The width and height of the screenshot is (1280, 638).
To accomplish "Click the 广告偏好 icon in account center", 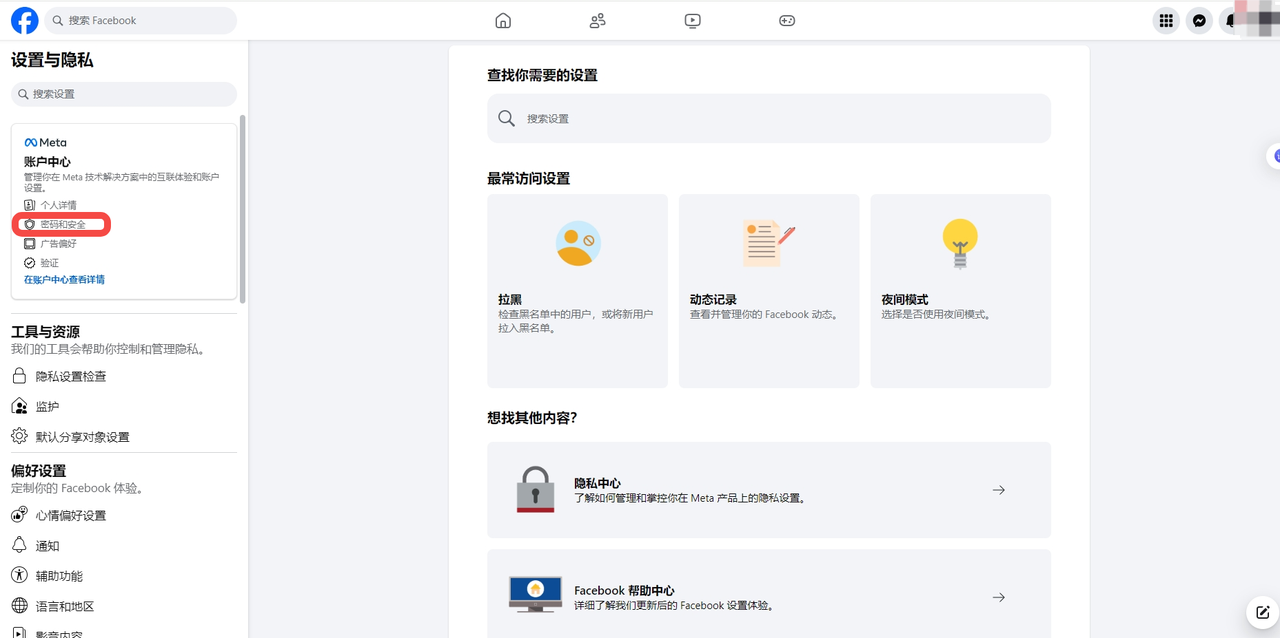I will [x=30, y=243].
